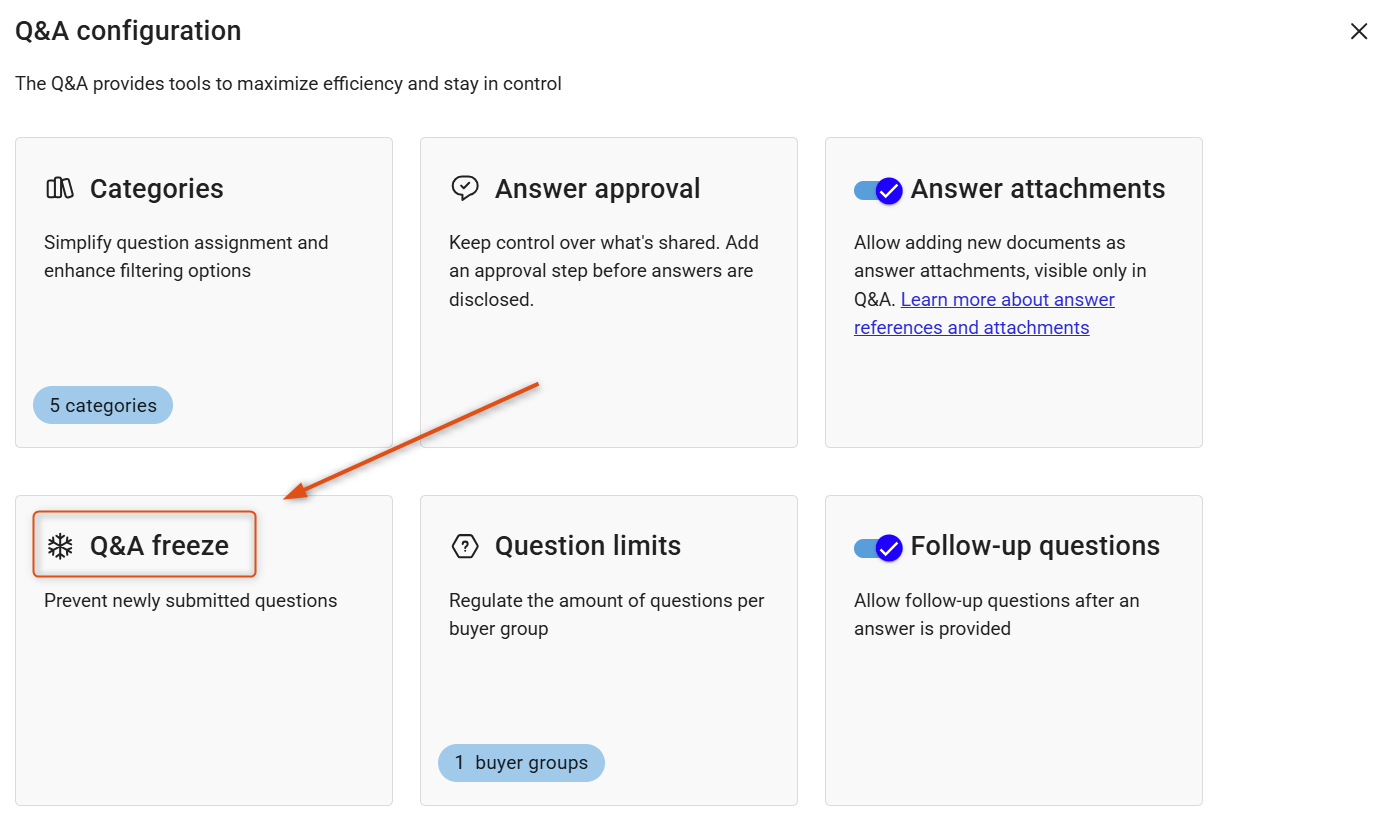1388x826 pixels.
Task: Open the Answer approval card heading
Action: click(x=598, y=189)
